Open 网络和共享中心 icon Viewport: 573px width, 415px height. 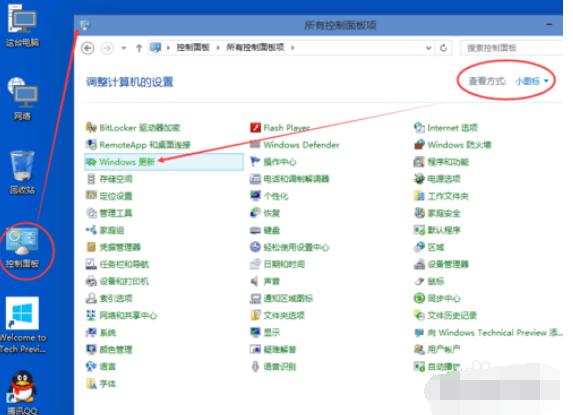pos(91,315)
